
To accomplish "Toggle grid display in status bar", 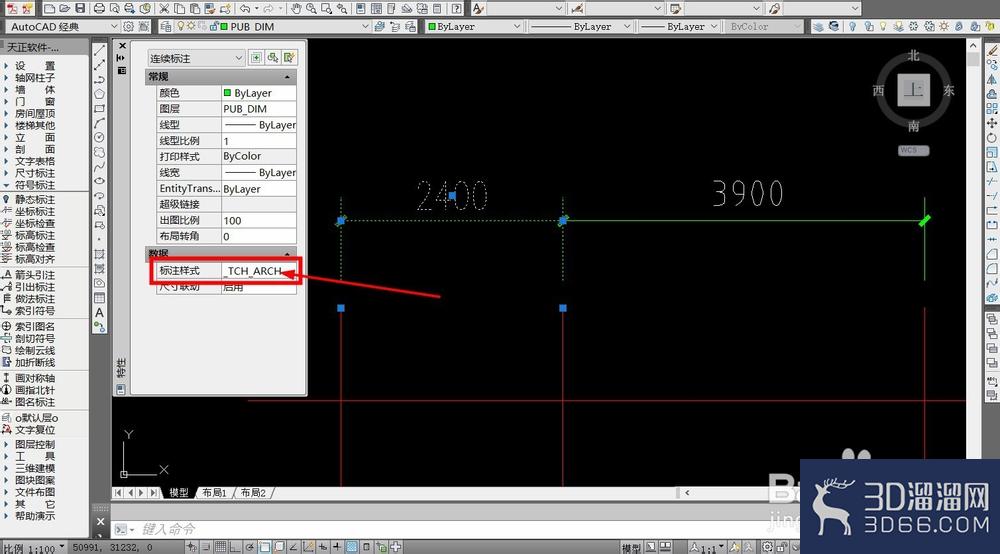I will (220, 546).
